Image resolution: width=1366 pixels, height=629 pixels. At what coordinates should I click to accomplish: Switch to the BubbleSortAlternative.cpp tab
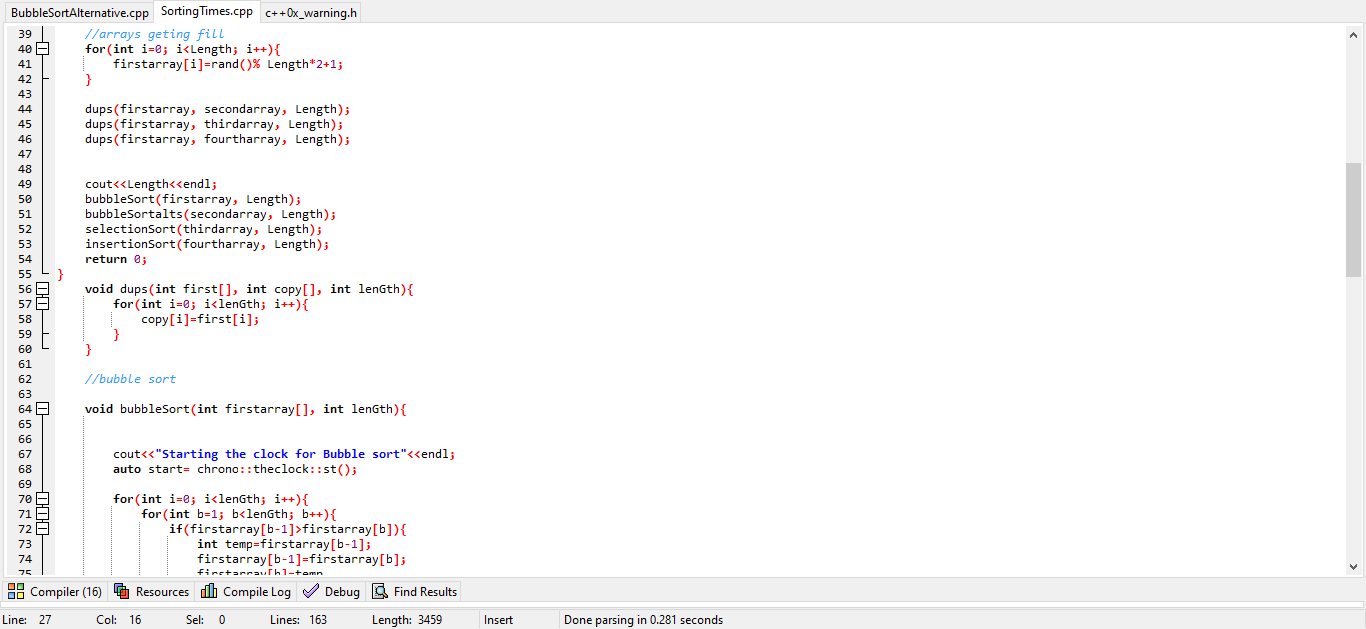click(79, 13)
